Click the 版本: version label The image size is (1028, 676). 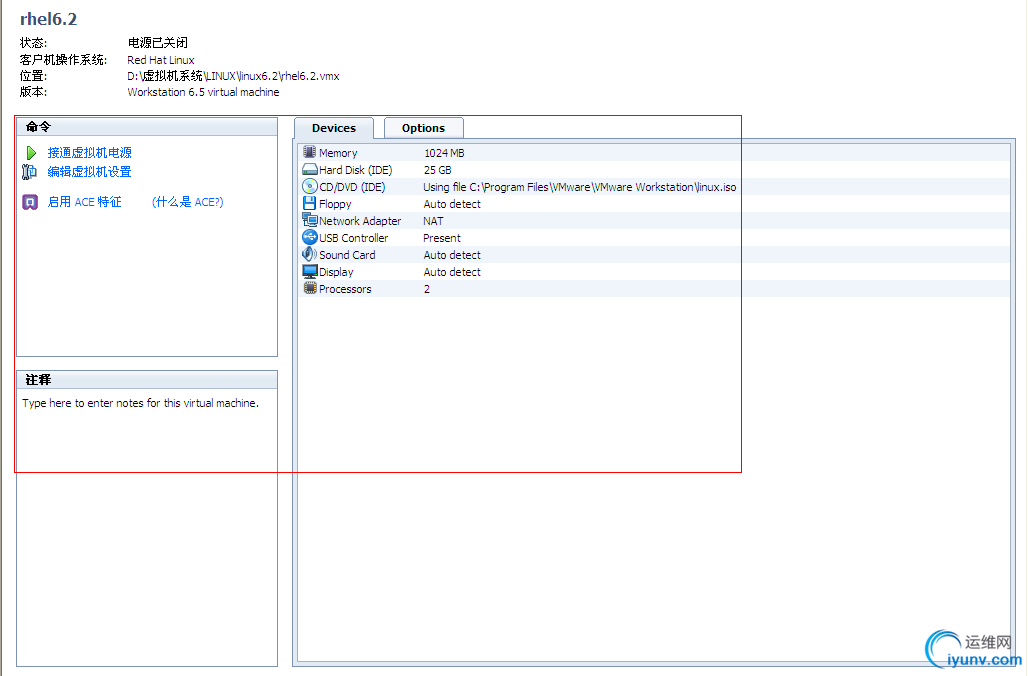coord(33,92)
